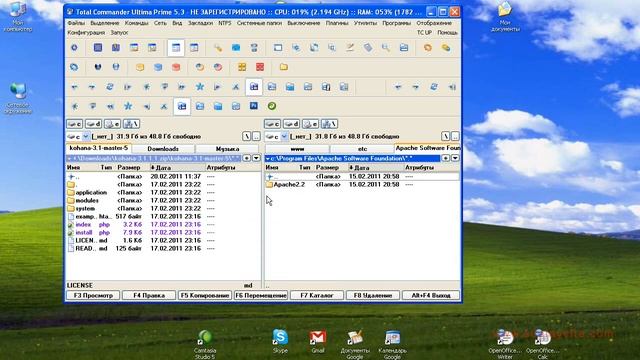Click the yellow box archive icon
Screen dimensions: 640x360
pyautogui.click(x=140, y=67)
